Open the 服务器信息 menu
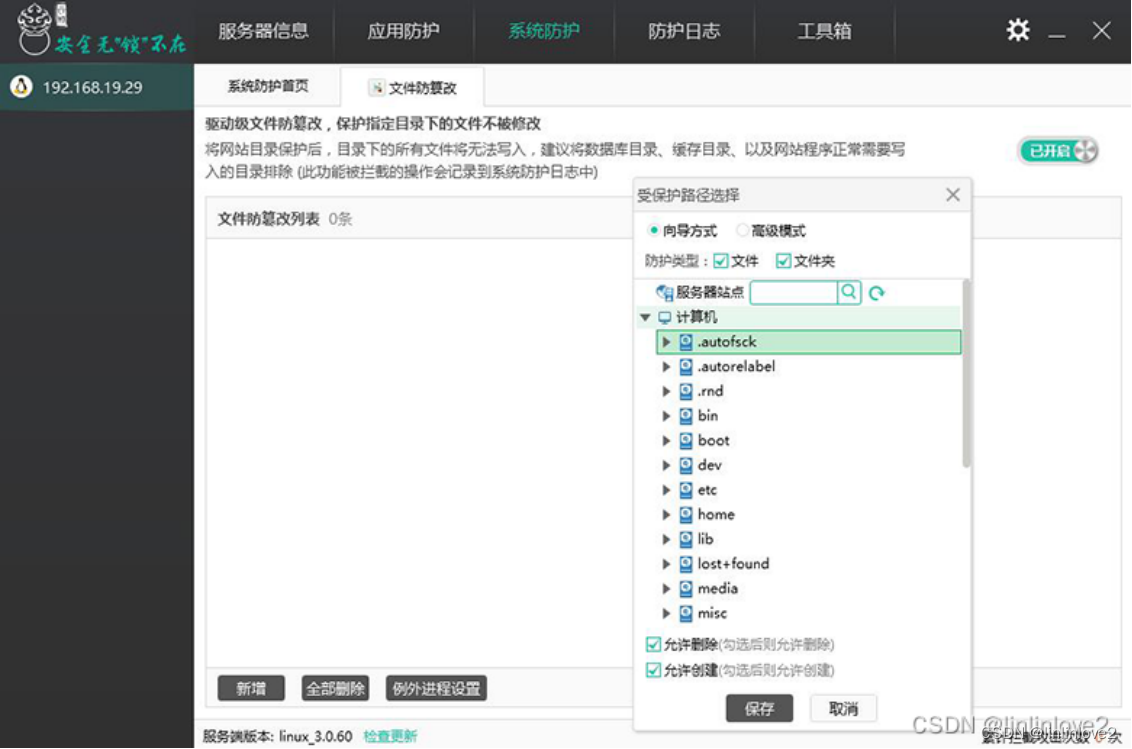The width and height of the screenshot is (1132, 749). (x=264, y=31)
